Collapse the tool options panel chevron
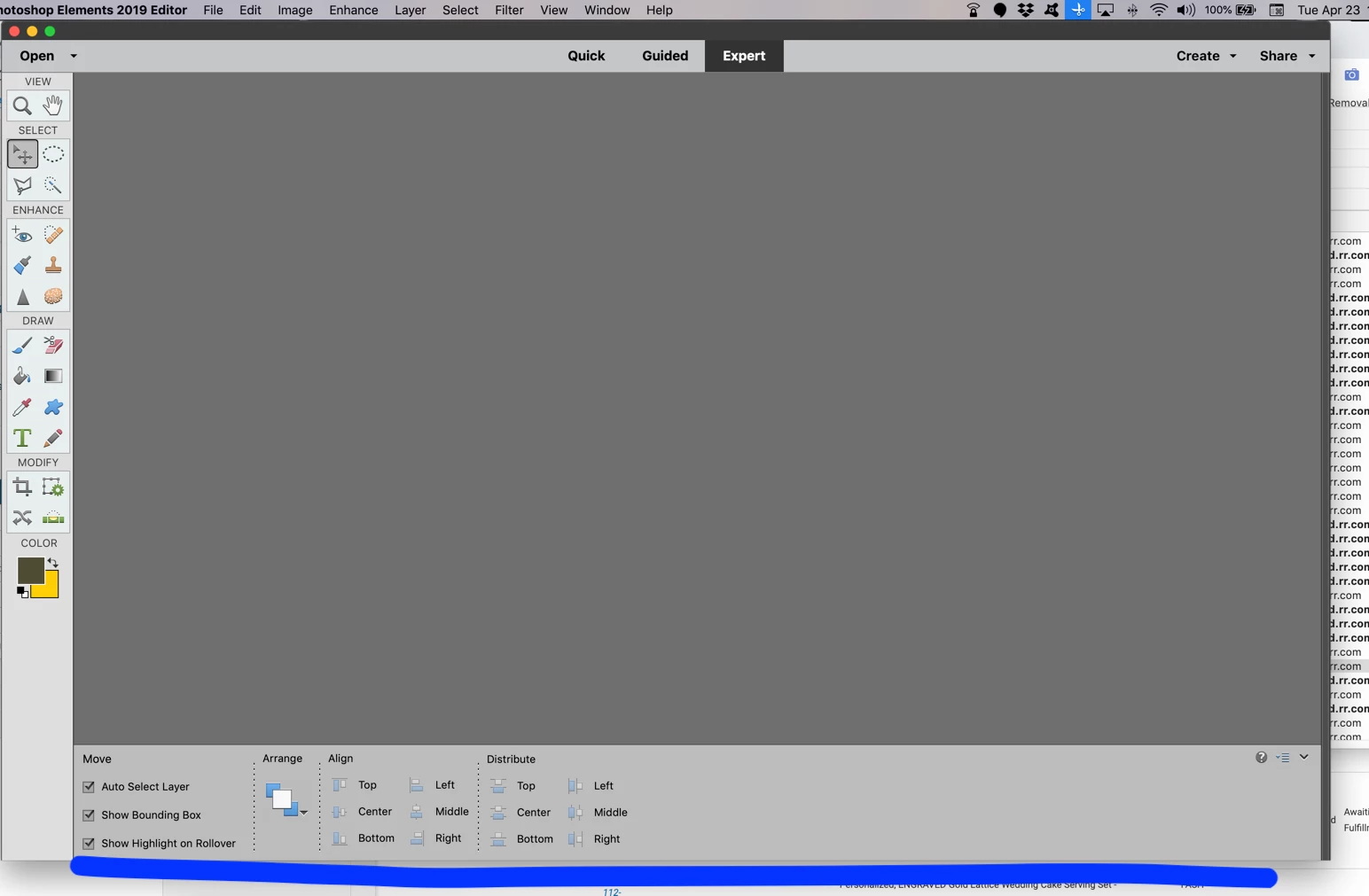The image size is (1369, 896). 1304,757
